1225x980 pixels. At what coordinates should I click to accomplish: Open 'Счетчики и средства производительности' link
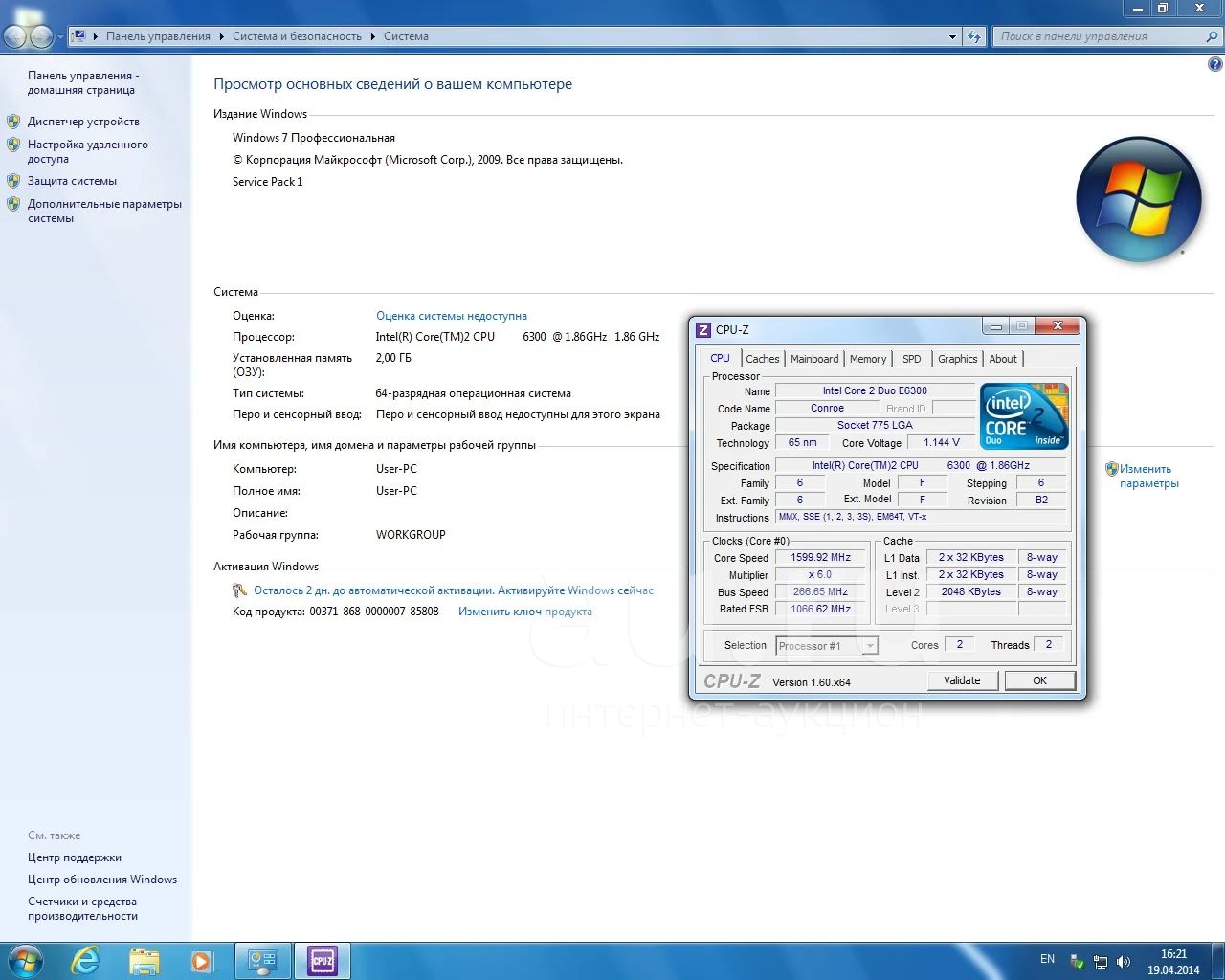coord(82,908)
